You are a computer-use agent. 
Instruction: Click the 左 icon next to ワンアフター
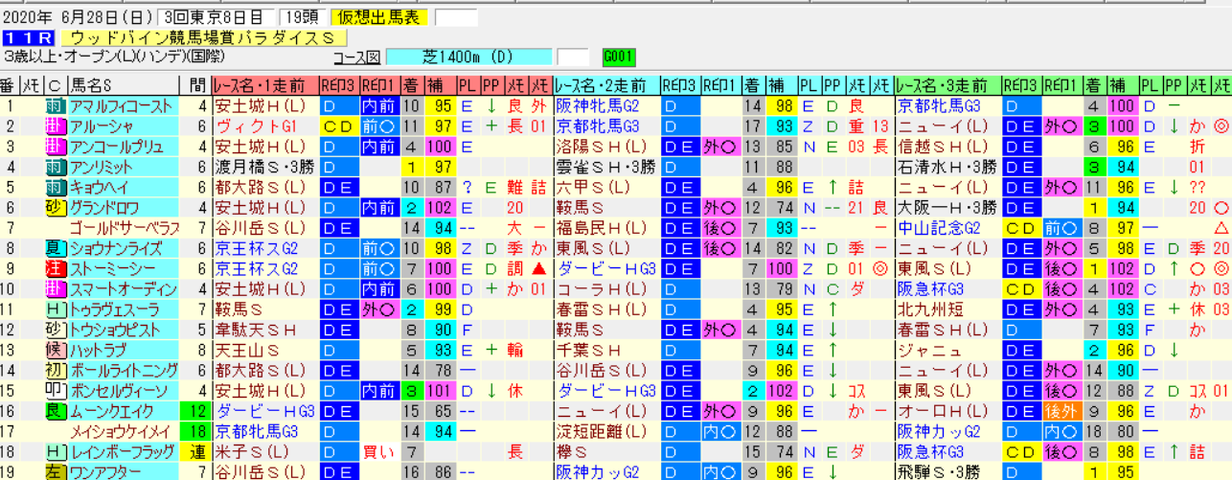pos(55,471)
